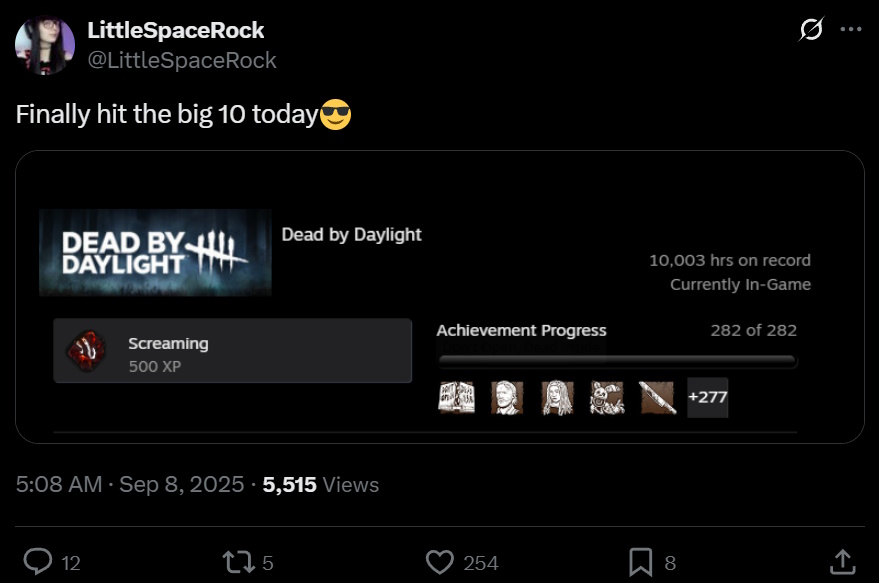Open the 5:08 AM Sep 8, 2025 timestamp
This screenshot has height=583, width=879.
[x=130, y=485]
